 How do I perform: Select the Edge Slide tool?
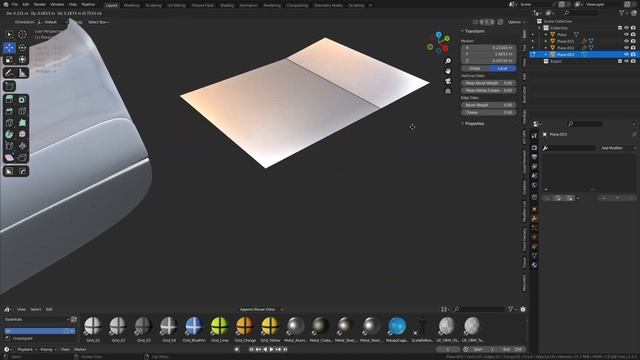point(9,146)
